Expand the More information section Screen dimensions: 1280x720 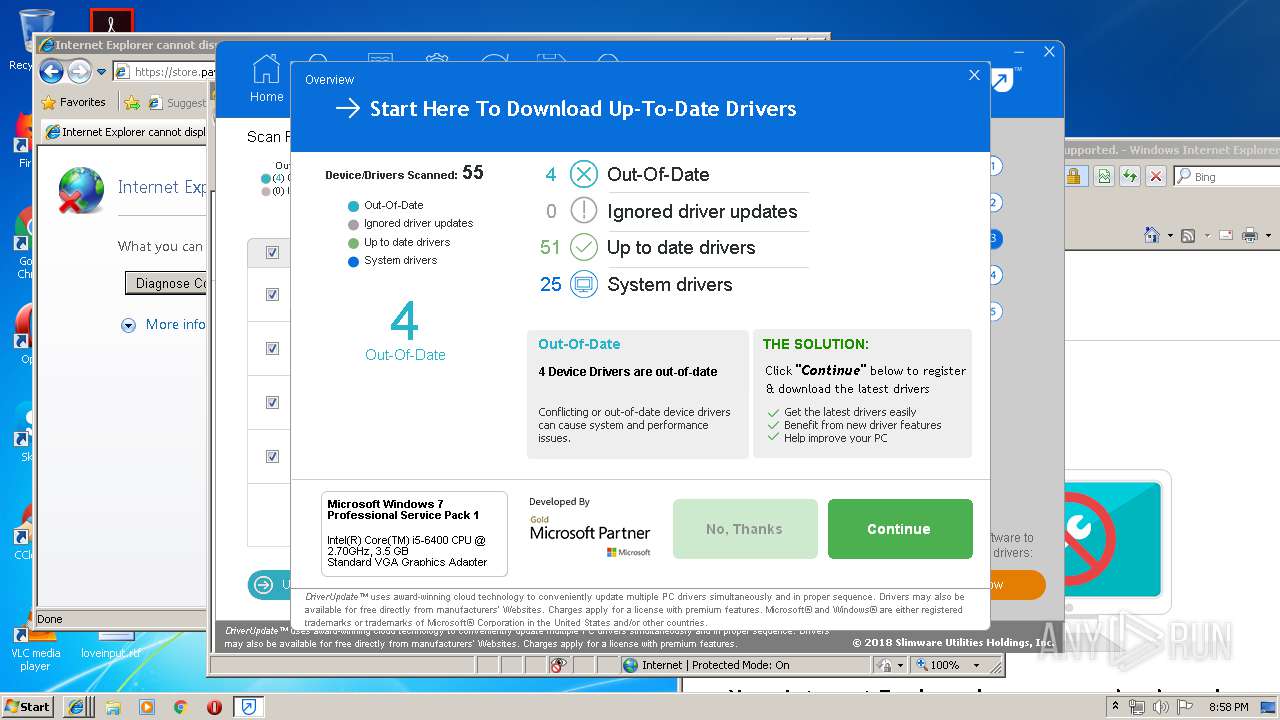point(164,324)
